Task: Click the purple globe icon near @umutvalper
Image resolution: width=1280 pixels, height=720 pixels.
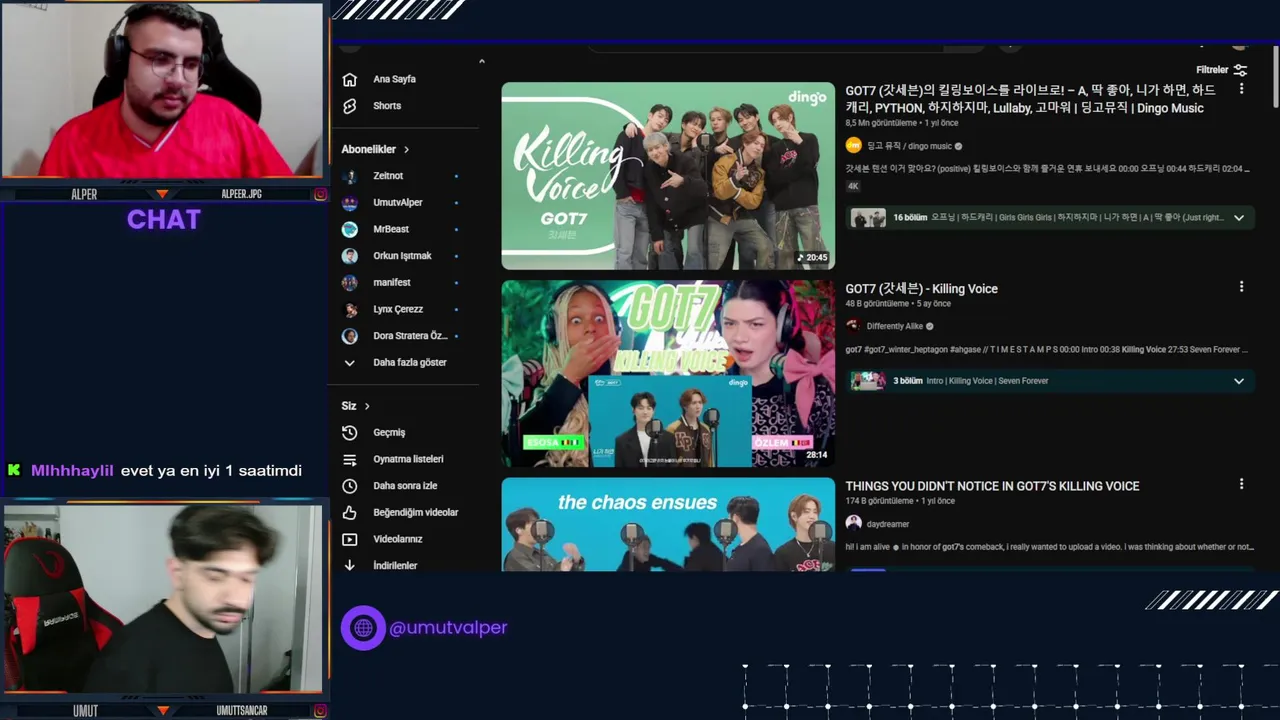Action: click(x=363, y=628)
